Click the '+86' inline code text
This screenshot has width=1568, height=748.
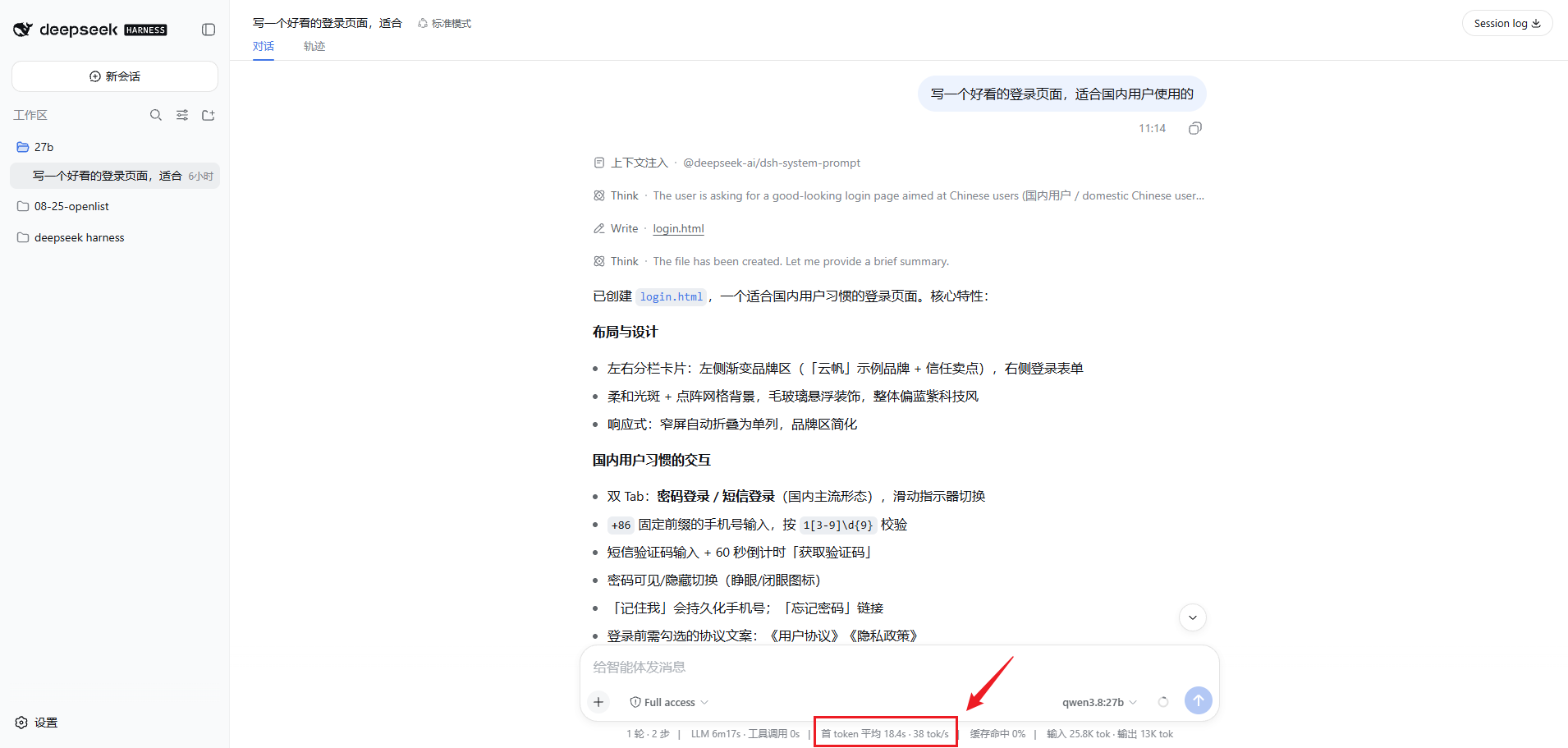pos(621,525)
